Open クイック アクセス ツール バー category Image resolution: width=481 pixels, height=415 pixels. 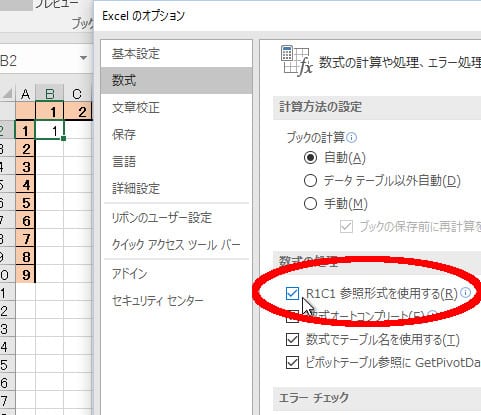[177, 245]
